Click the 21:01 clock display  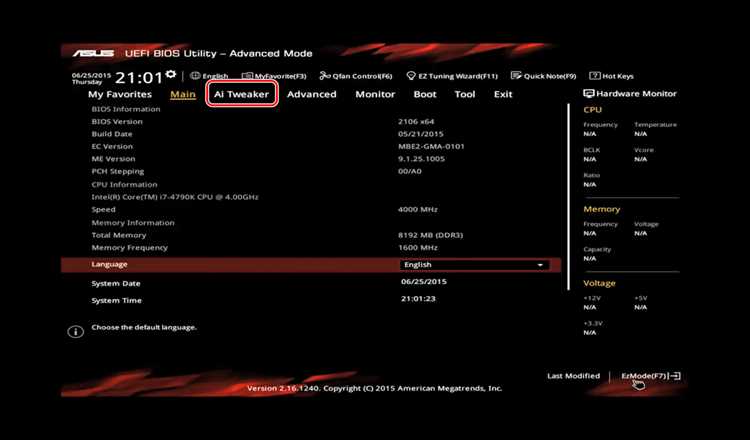coord(139,77)
